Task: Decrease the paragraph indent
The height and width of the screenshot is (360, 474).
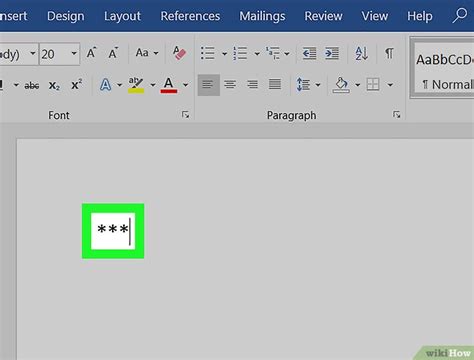Action: [309, 53]
